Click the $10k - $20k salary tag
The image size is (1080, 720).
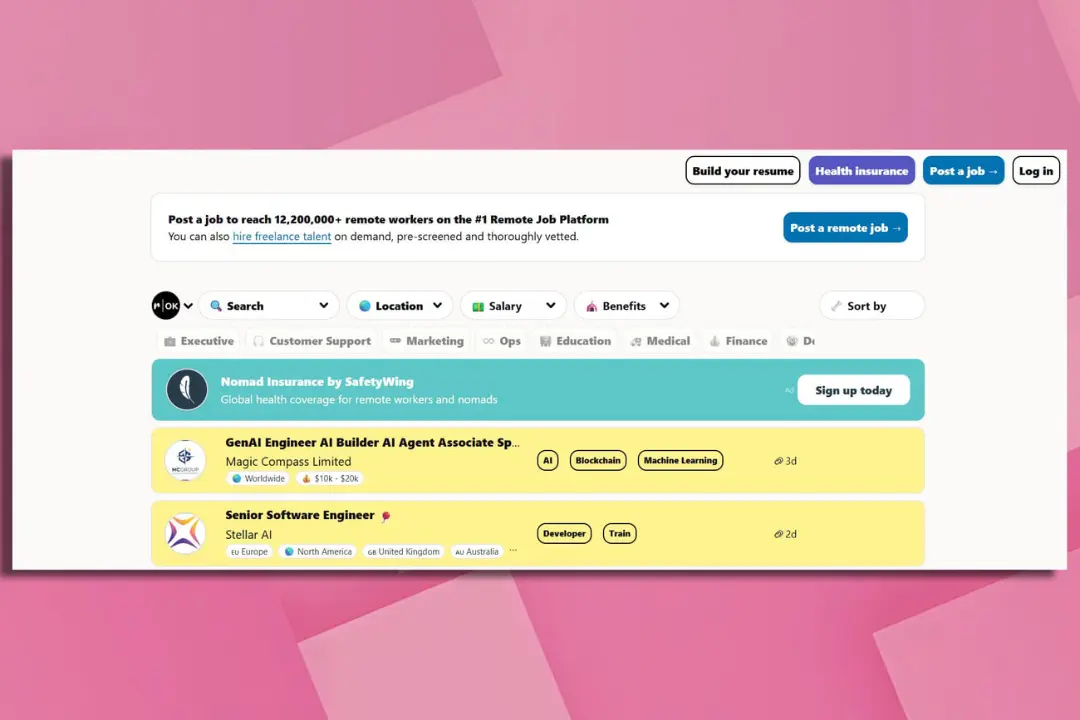pyautogui.click(x=330, y=478)
